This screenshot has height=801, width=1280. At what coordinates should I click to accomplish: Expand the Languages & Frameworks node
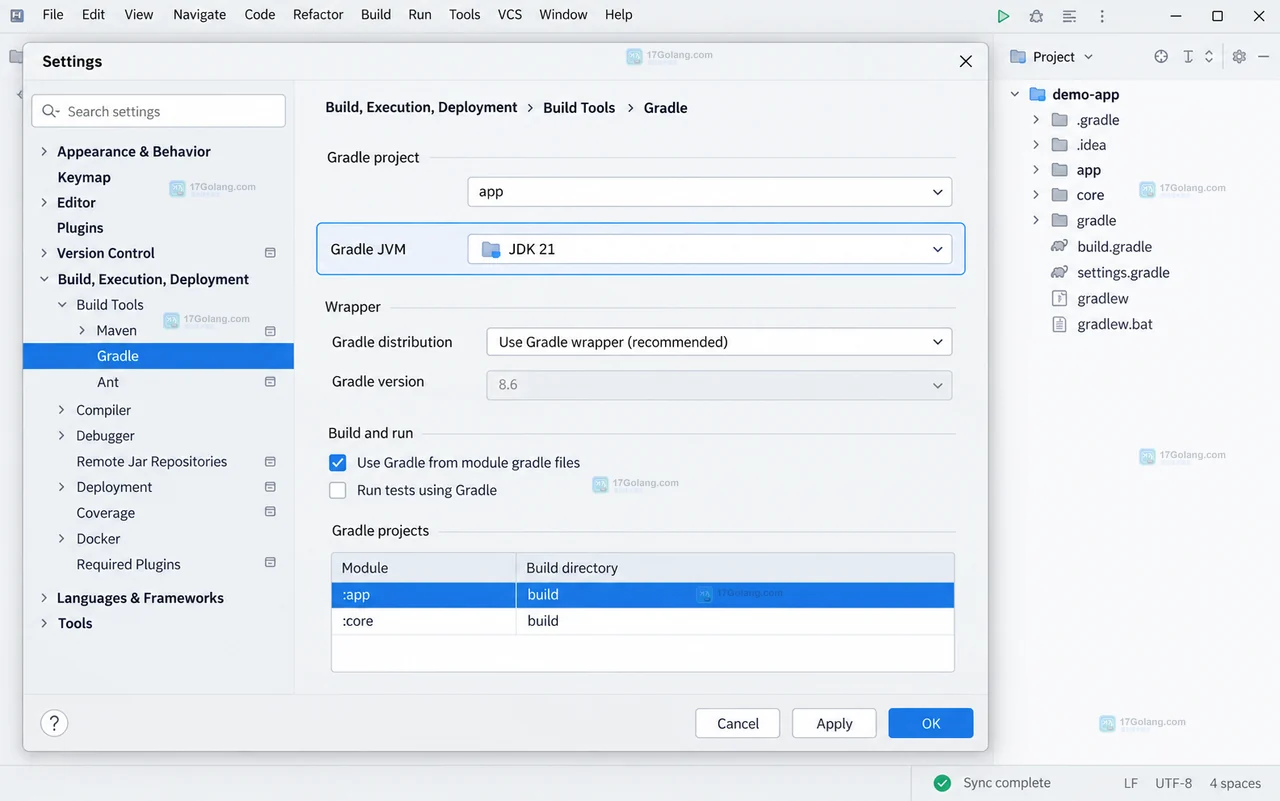point(44,598)
